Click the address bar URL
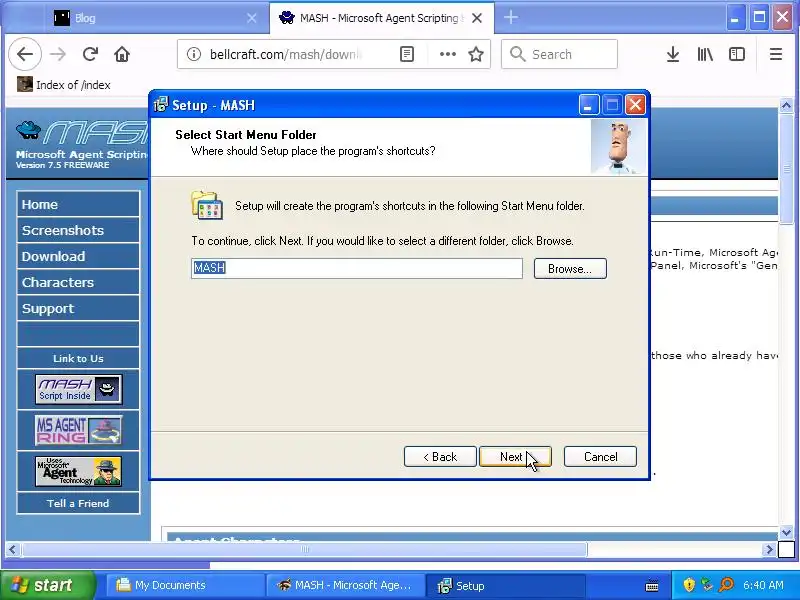 (x=286, y=54)
